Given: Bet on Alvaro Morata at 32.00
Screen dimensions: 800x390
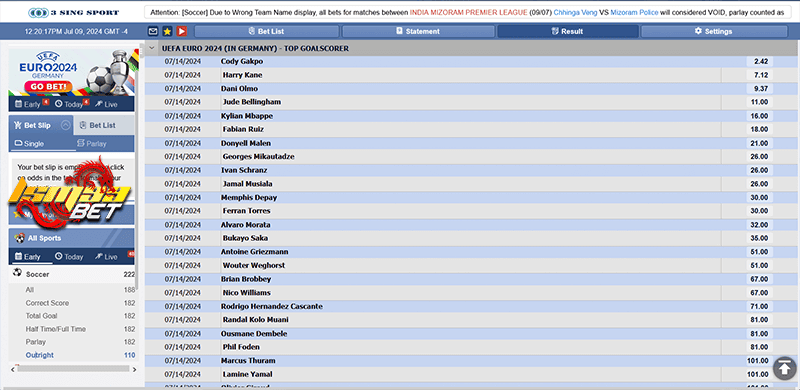Looking at the screenshot, I should click(x=761, y=225).
